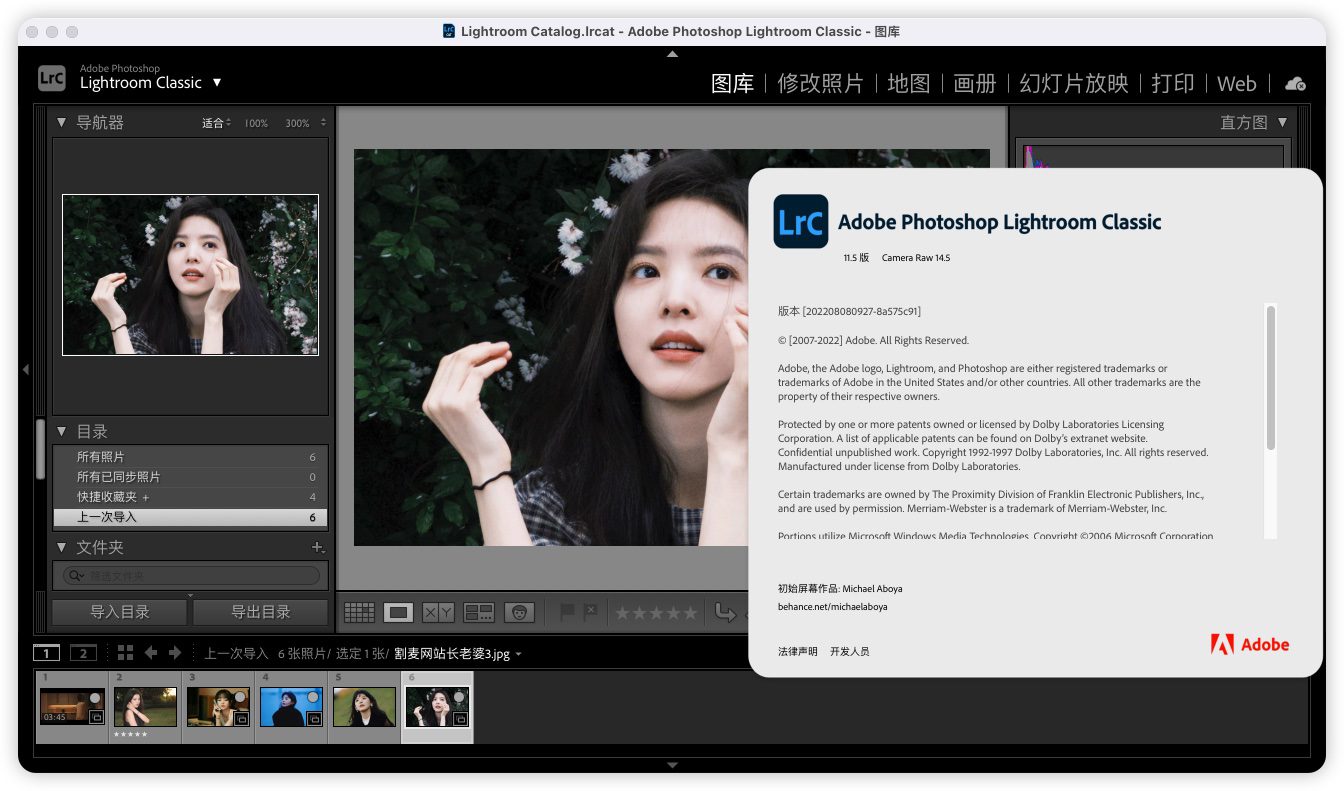Collapse the left panel group arrow

26,370
